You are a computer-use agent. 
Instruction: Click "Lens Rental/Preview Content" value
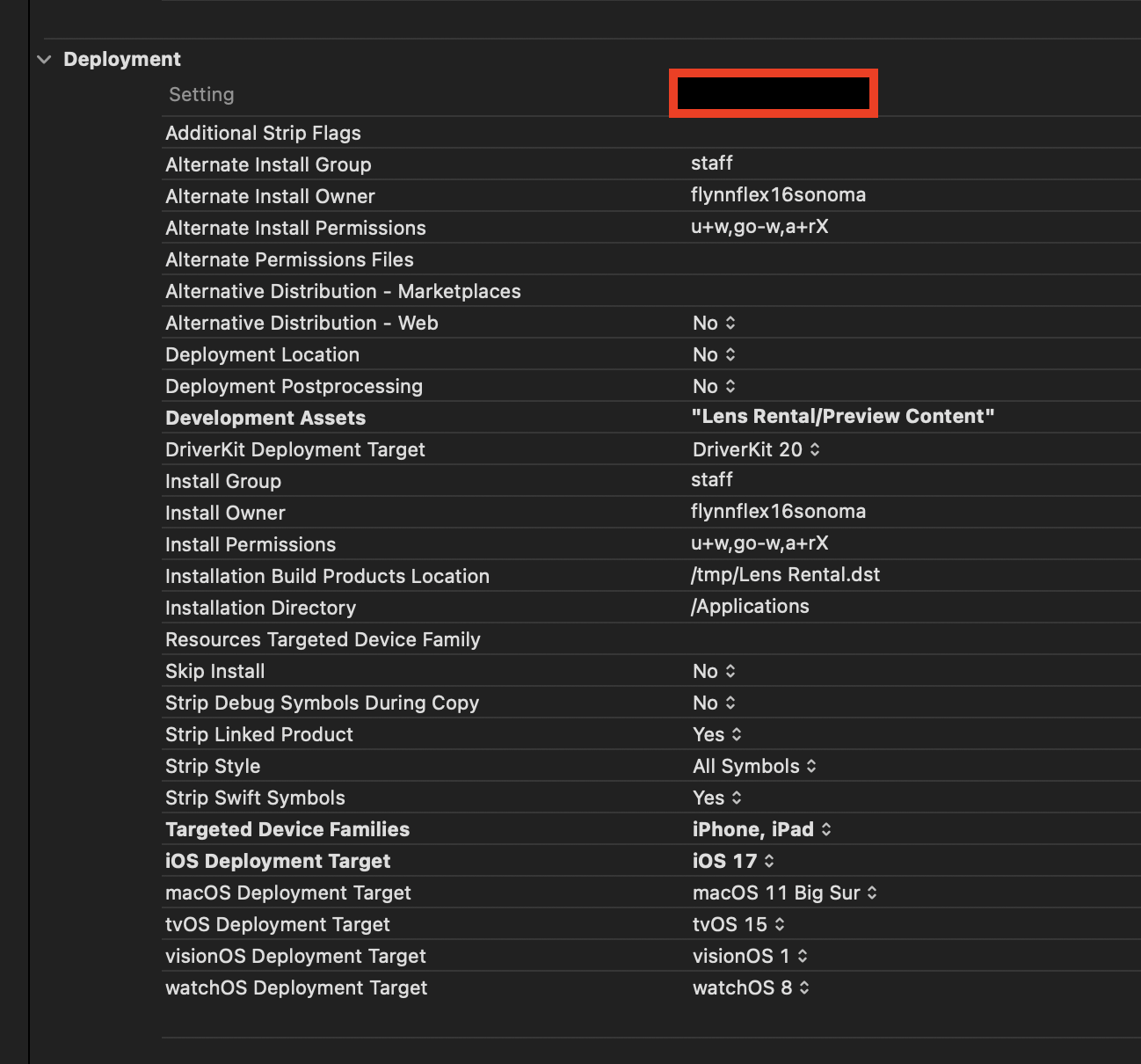[843, 417]
